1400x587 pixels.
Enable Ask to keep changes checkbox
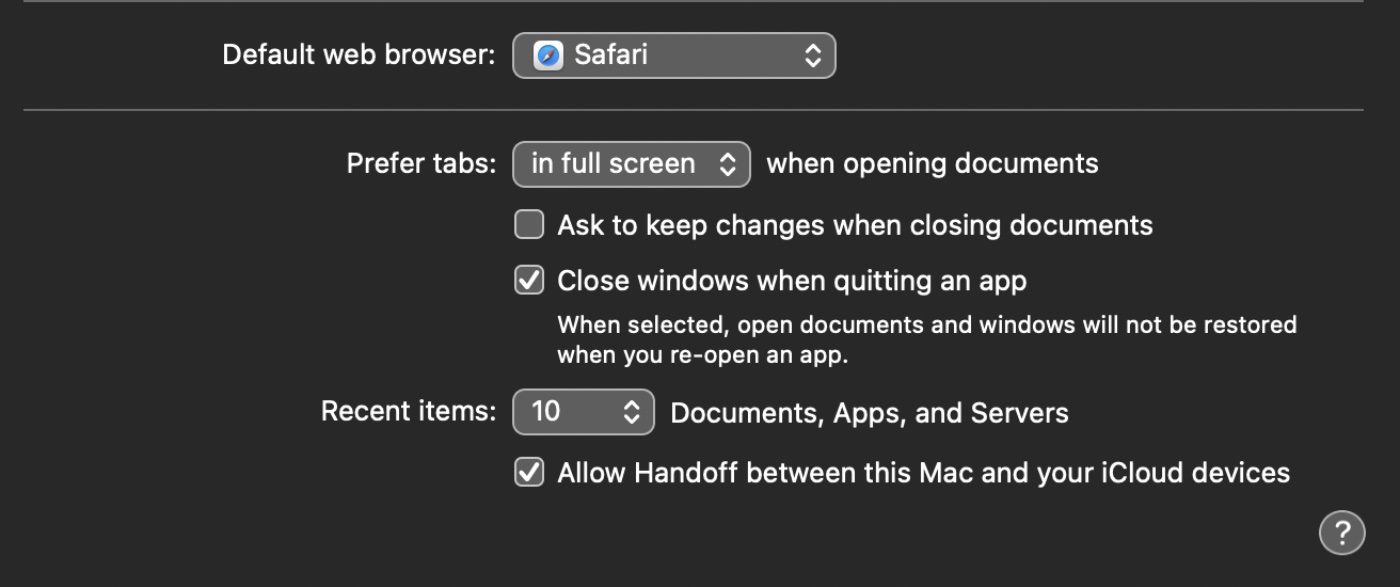click(x=529, y=225)
